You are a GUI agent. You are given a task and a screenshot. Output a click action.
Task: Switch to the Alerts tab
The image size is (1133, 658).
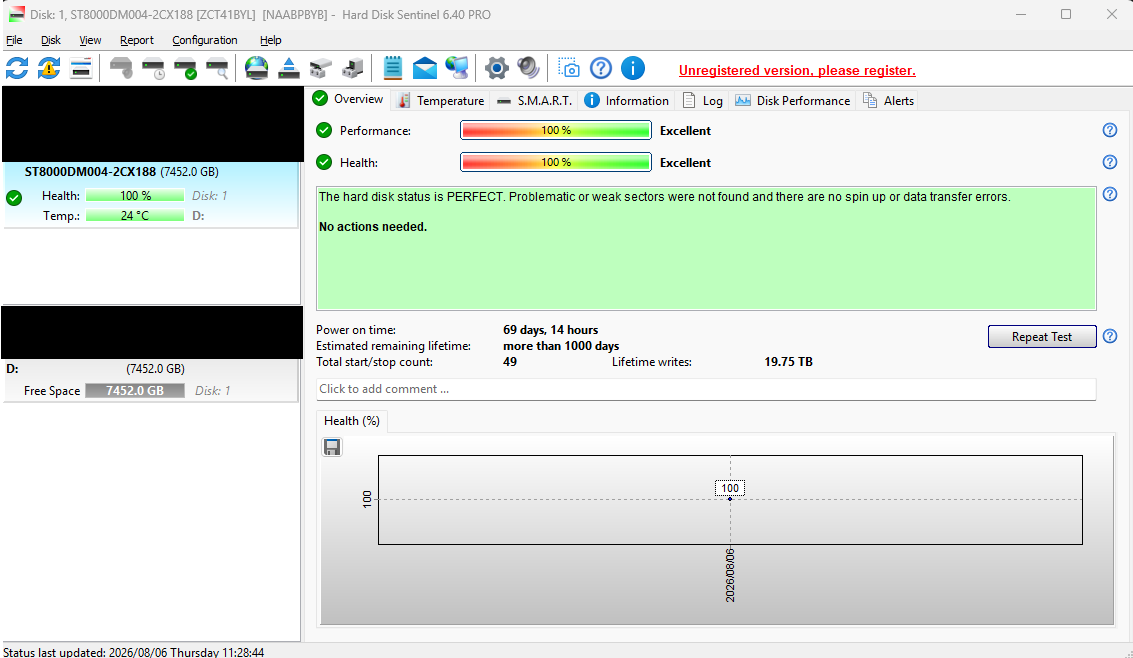[888, 100]
